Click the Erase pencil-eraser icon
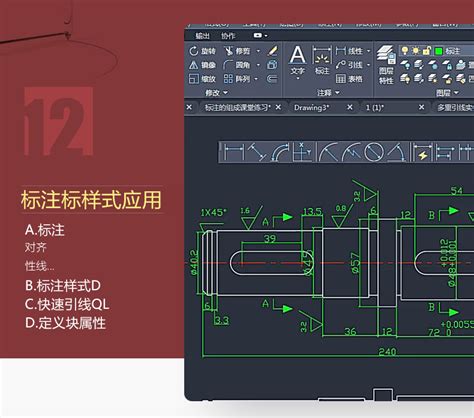 272,51
